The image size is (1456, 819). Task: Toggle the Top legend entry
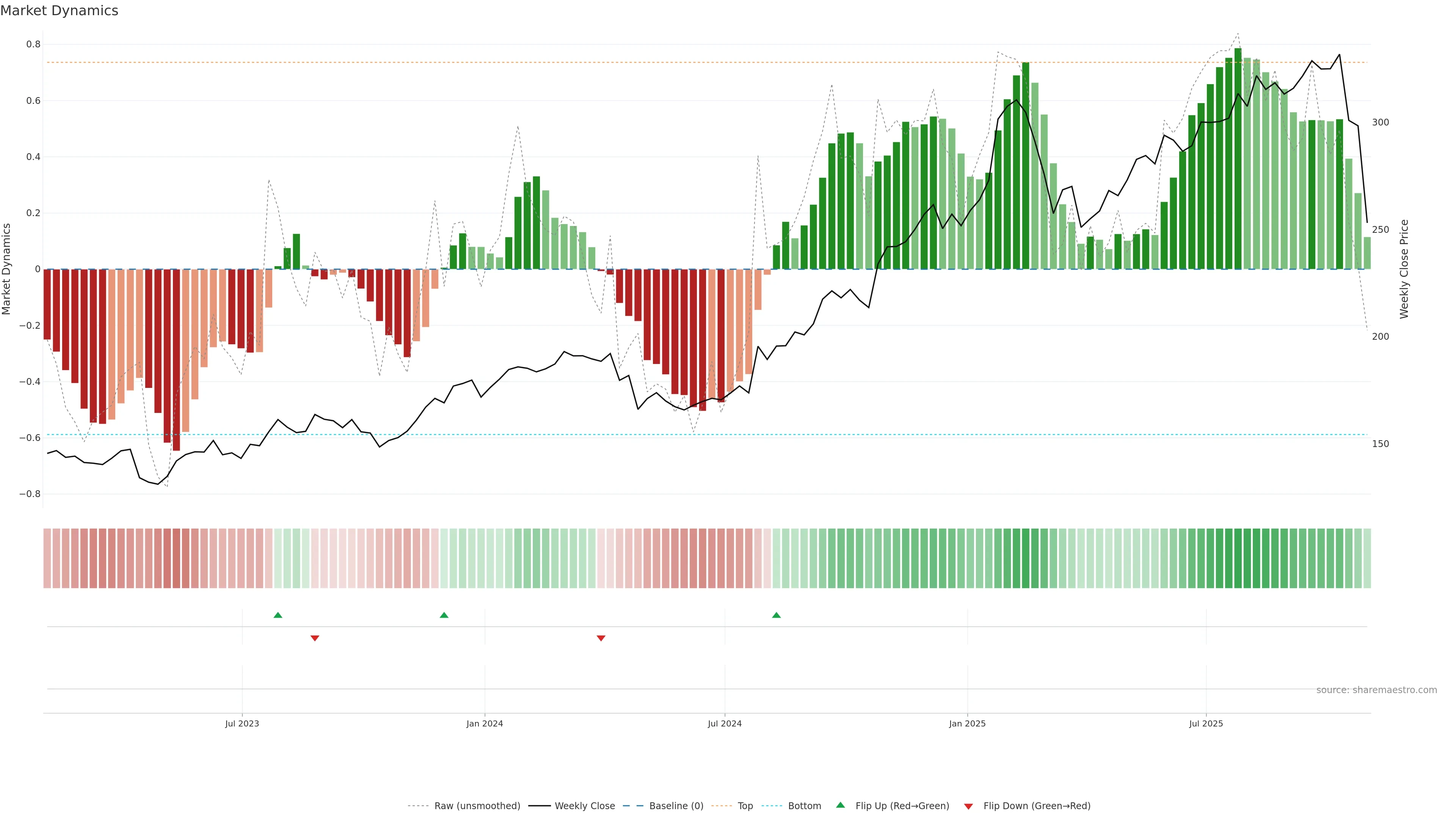coord(745,806)
